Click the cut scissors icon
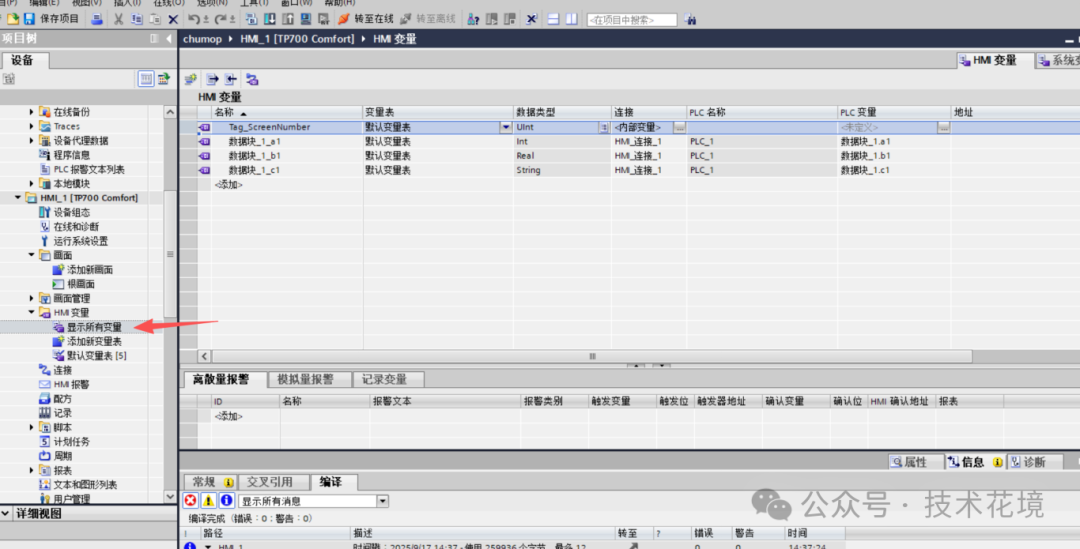 118,19
